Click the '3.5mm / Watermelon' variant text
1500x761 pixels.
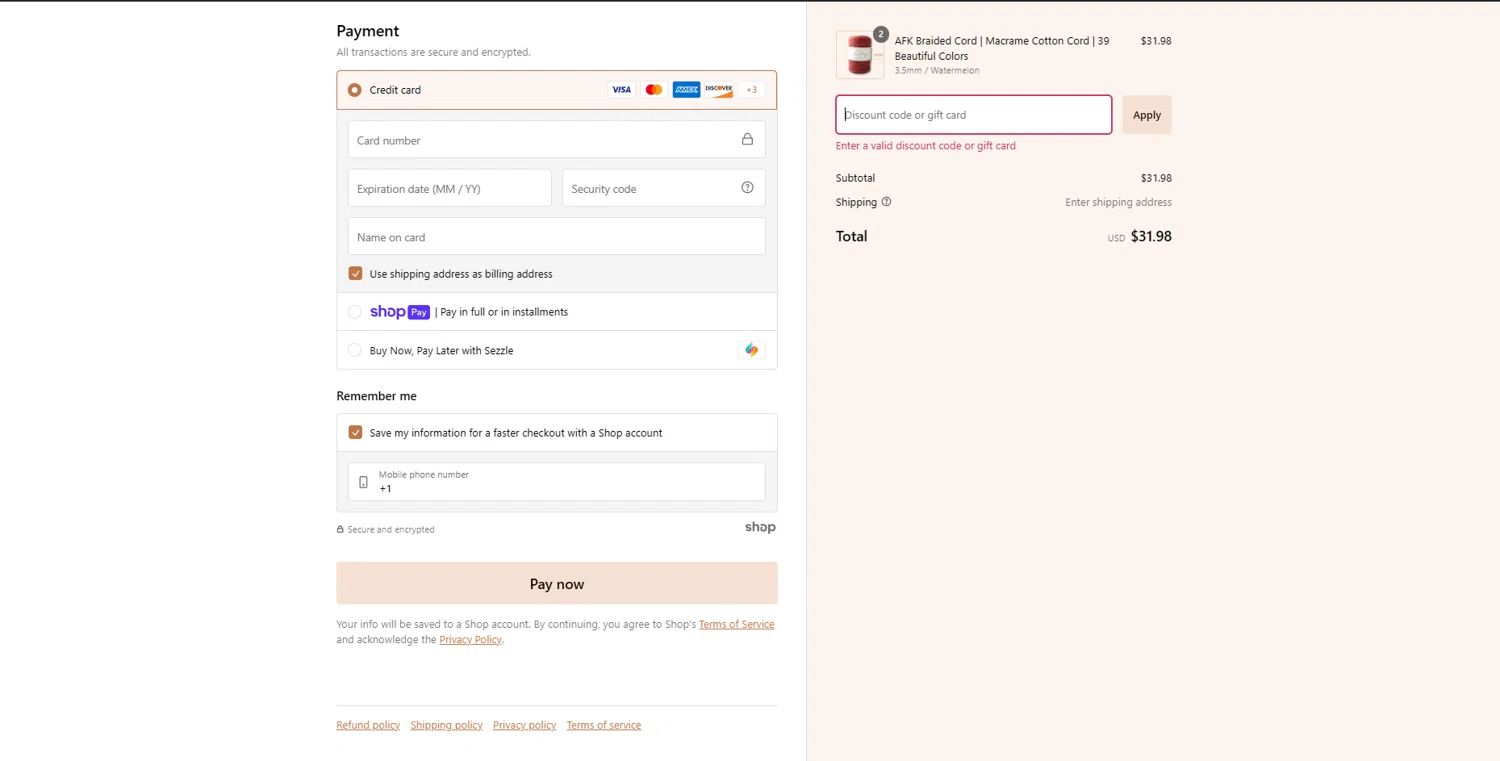point(937,71)
